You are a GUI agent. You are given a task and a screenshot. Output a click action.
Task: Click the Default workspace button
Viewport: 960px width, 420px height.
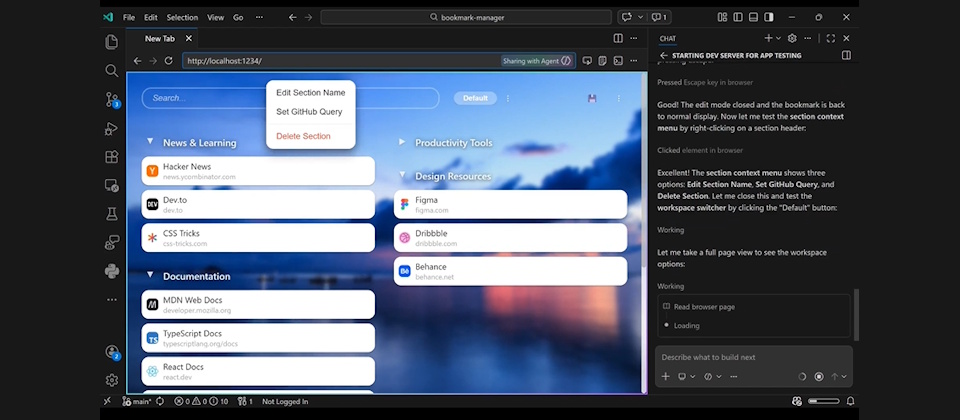coord(475,98)
